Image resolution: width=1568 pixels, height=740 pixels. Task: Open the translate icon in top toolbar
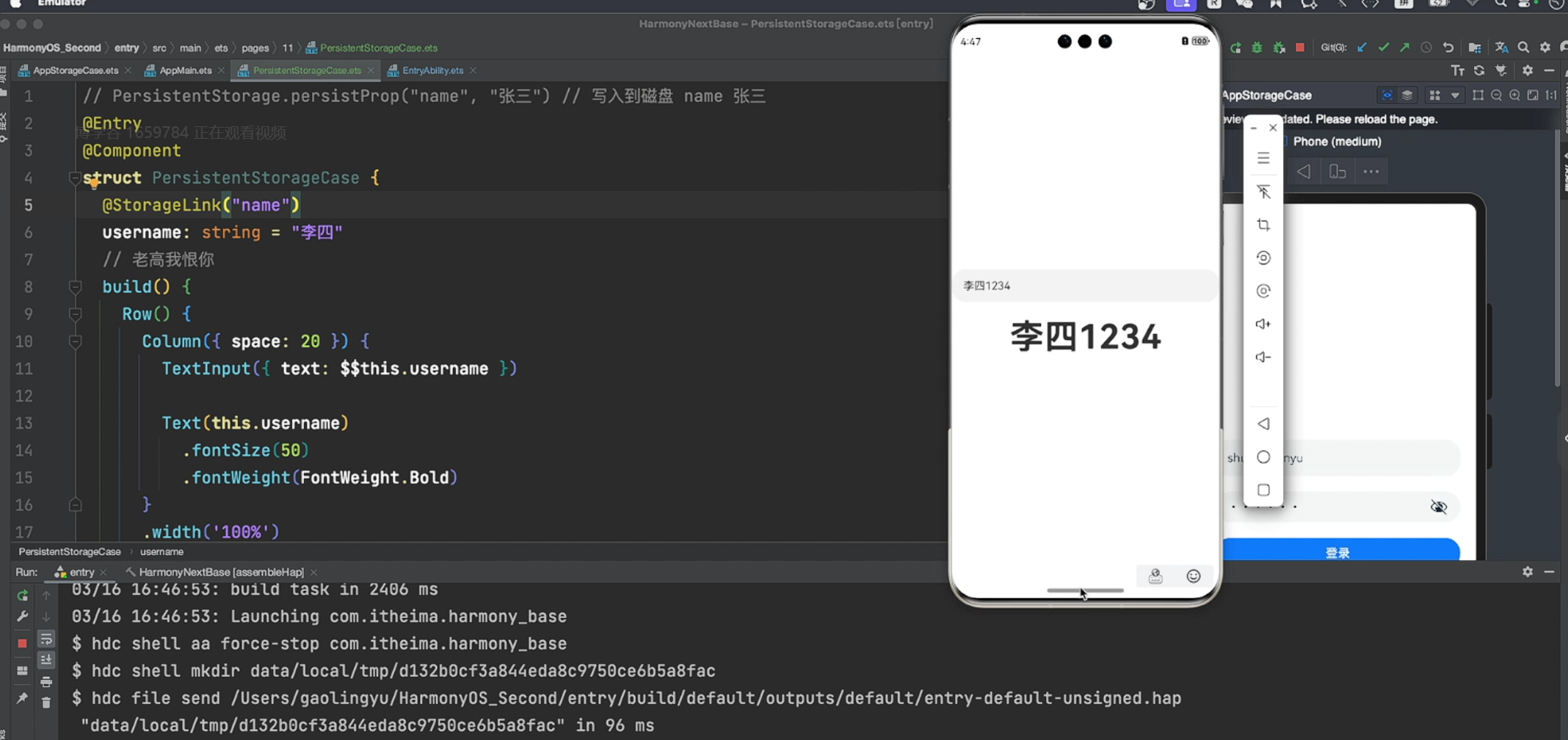tap(1501, 48)
